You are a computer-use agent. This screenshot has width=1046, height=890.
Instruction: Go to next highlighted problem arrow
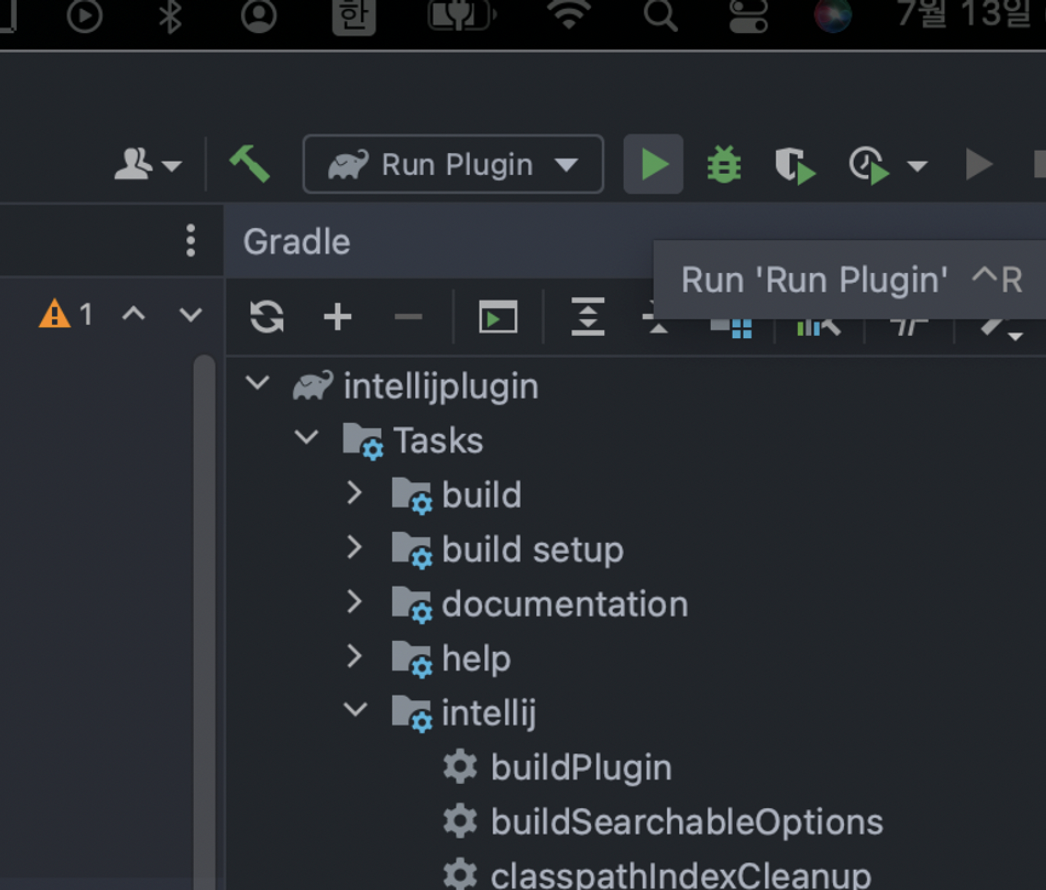[x=191, y=314]
